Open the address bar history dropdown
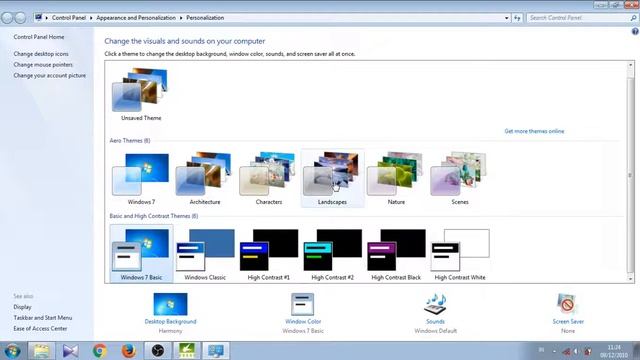Viewport: 640px width, 360px height. point(507,18)
